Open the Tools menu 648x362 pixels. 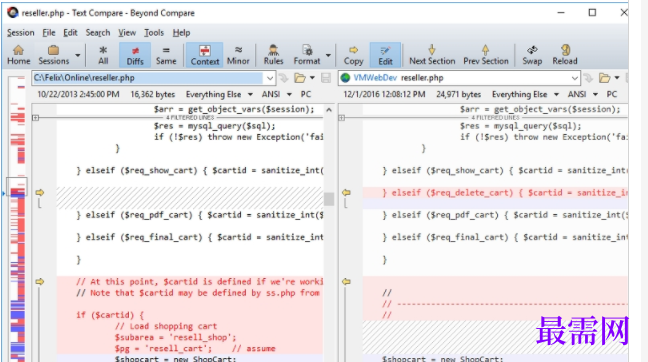point(154,33)
